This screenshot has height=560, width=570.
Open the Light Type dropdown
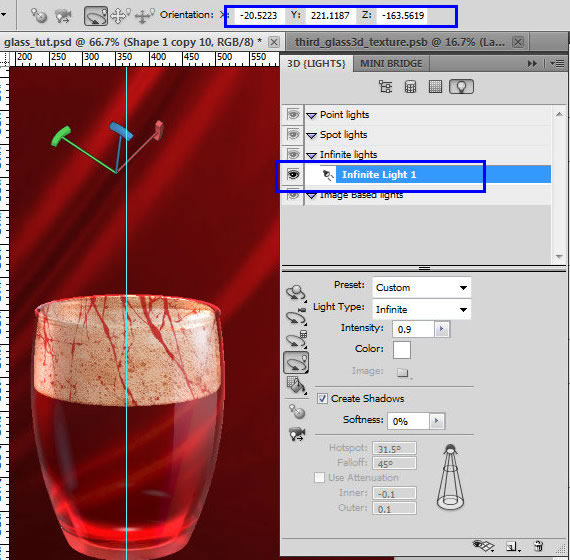pos(422,309)
